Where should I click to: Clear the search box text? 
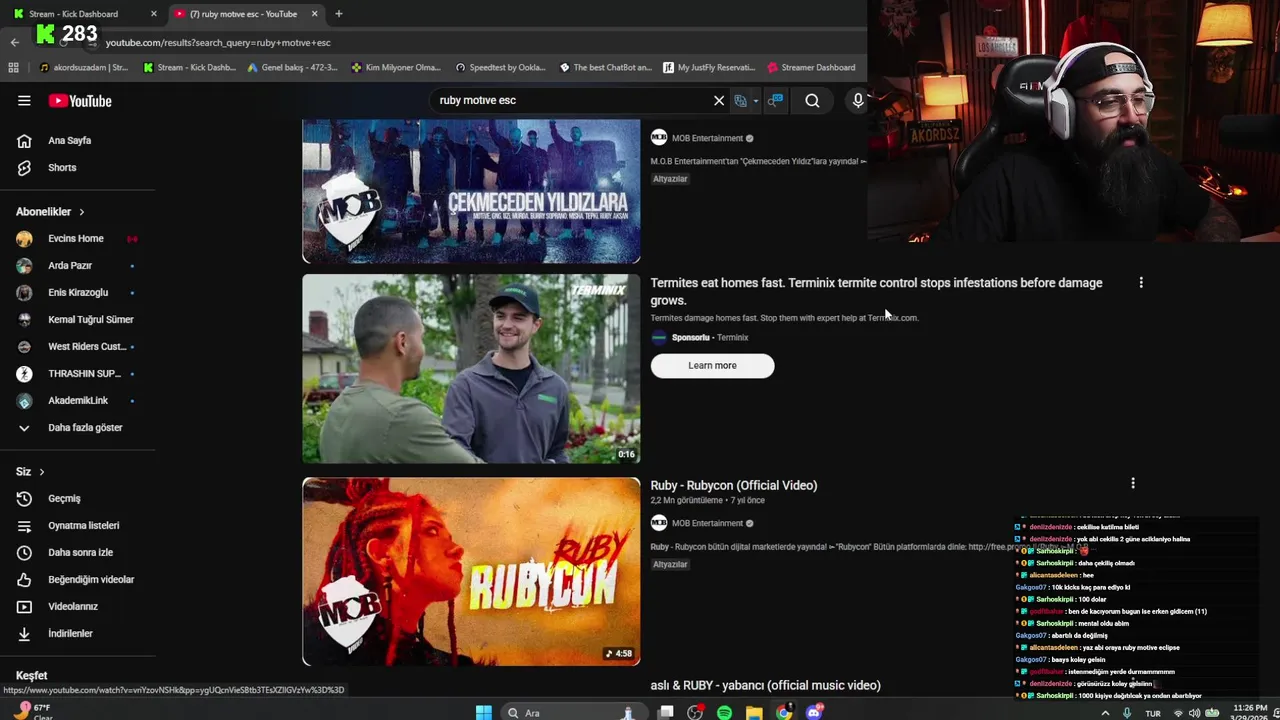pyautogui.click(x=718, y=100)
